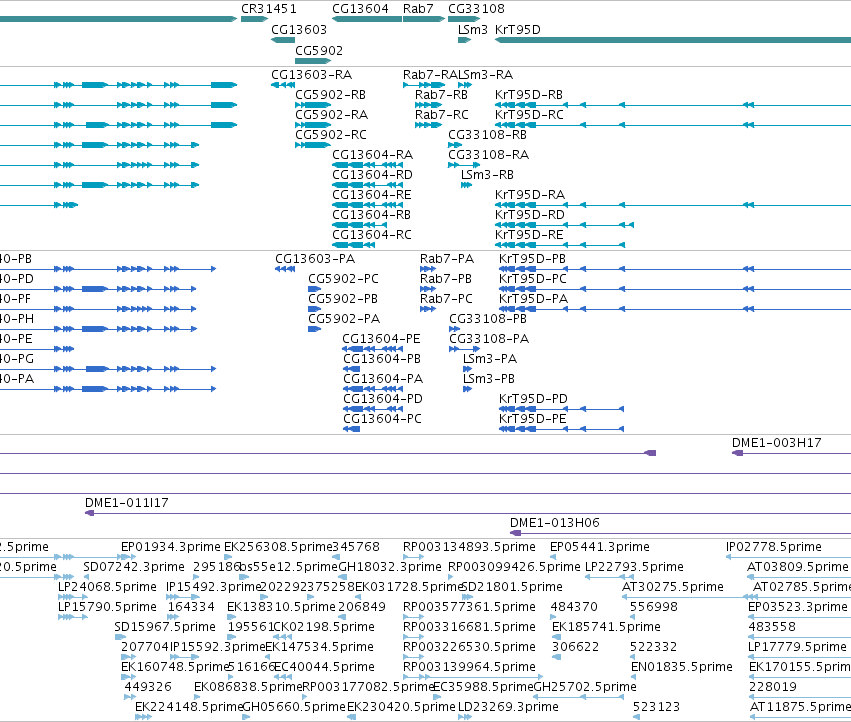Select transcript CG5902-RB
851x722 pixels.
click(331, 95)
